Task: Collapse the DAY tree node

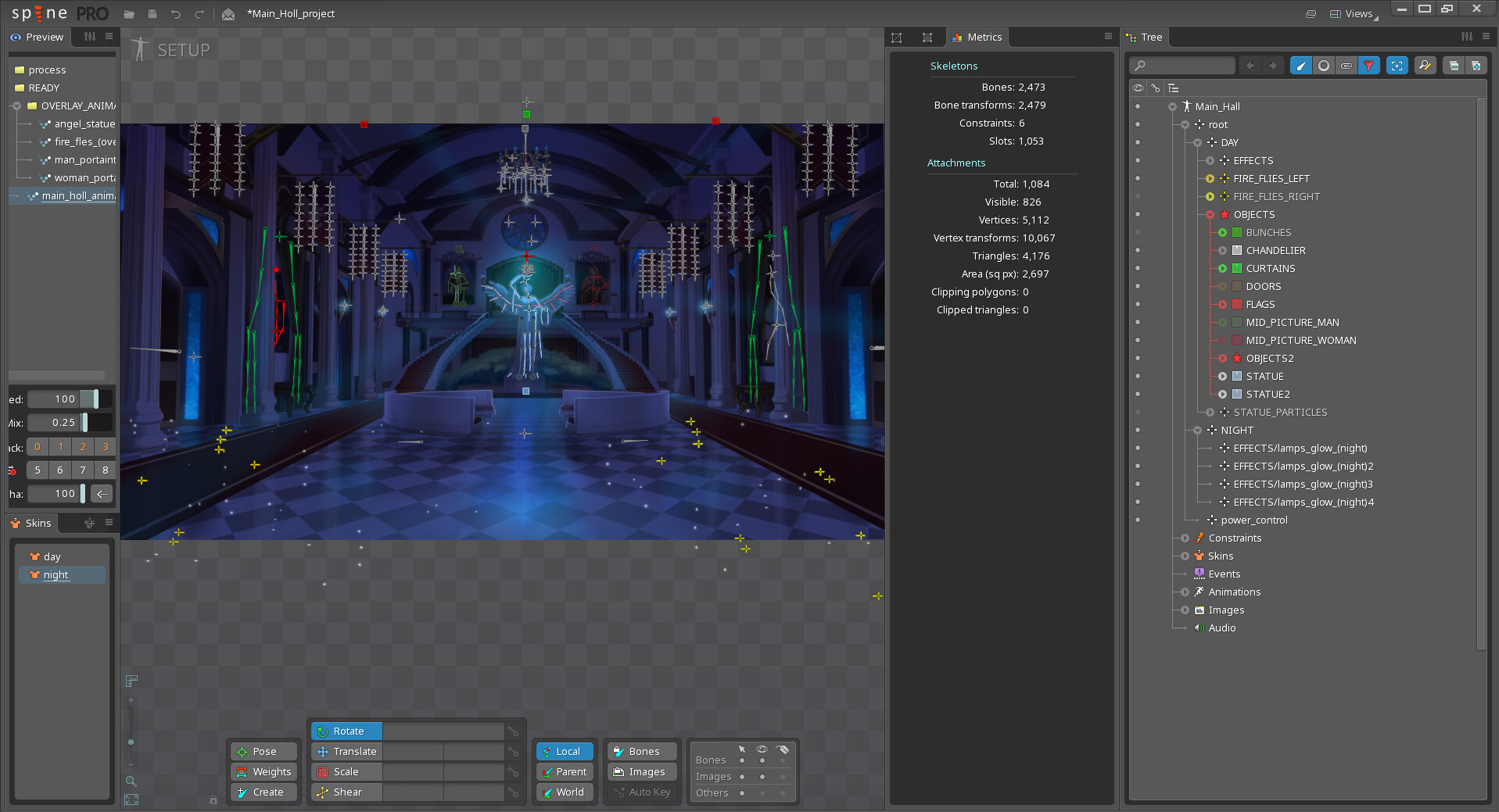Action: click(1197, 142)
